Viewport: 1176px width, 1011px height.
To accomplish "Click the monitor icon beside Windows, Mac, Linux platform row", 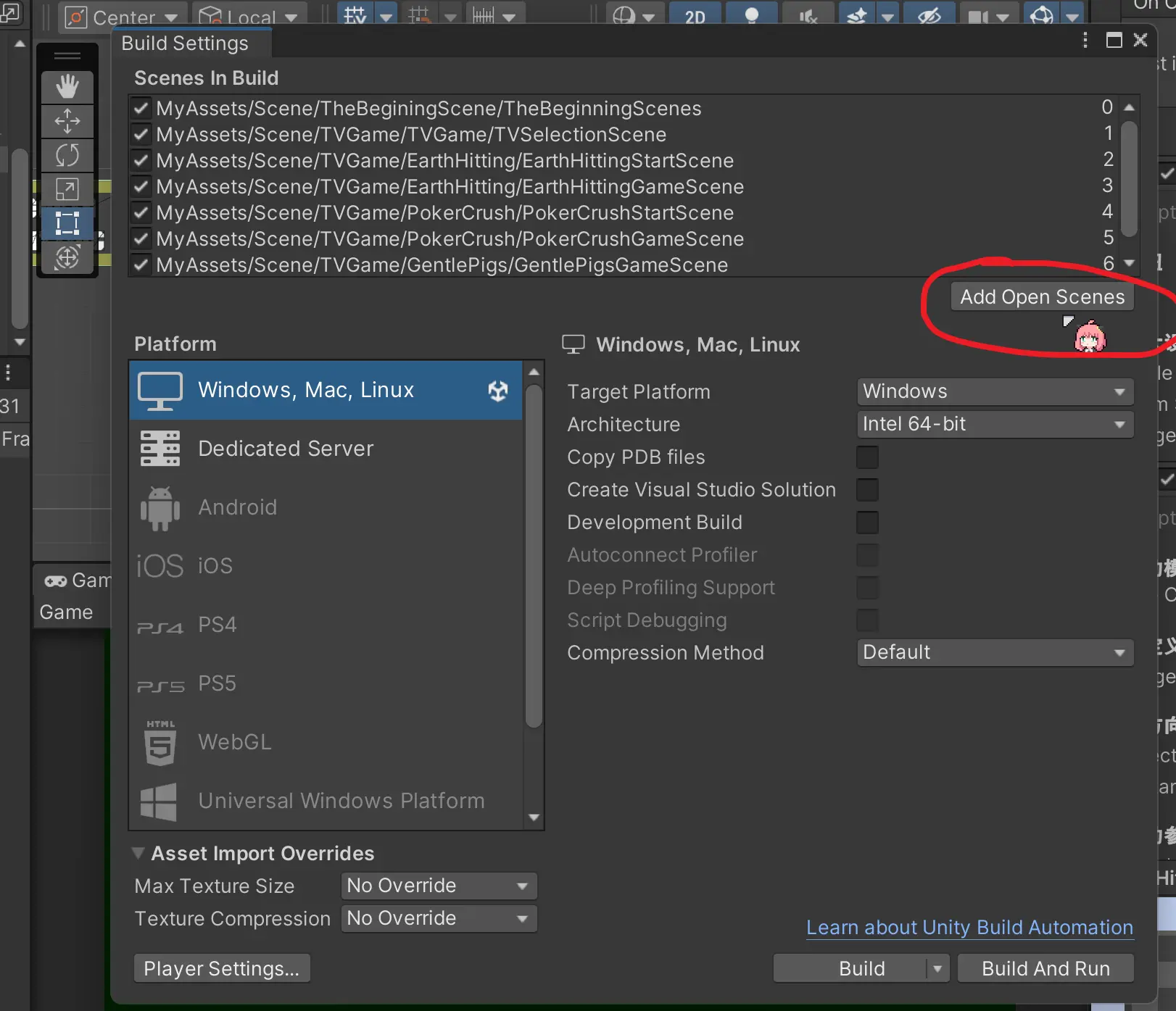I will click(x=160, y=391).
